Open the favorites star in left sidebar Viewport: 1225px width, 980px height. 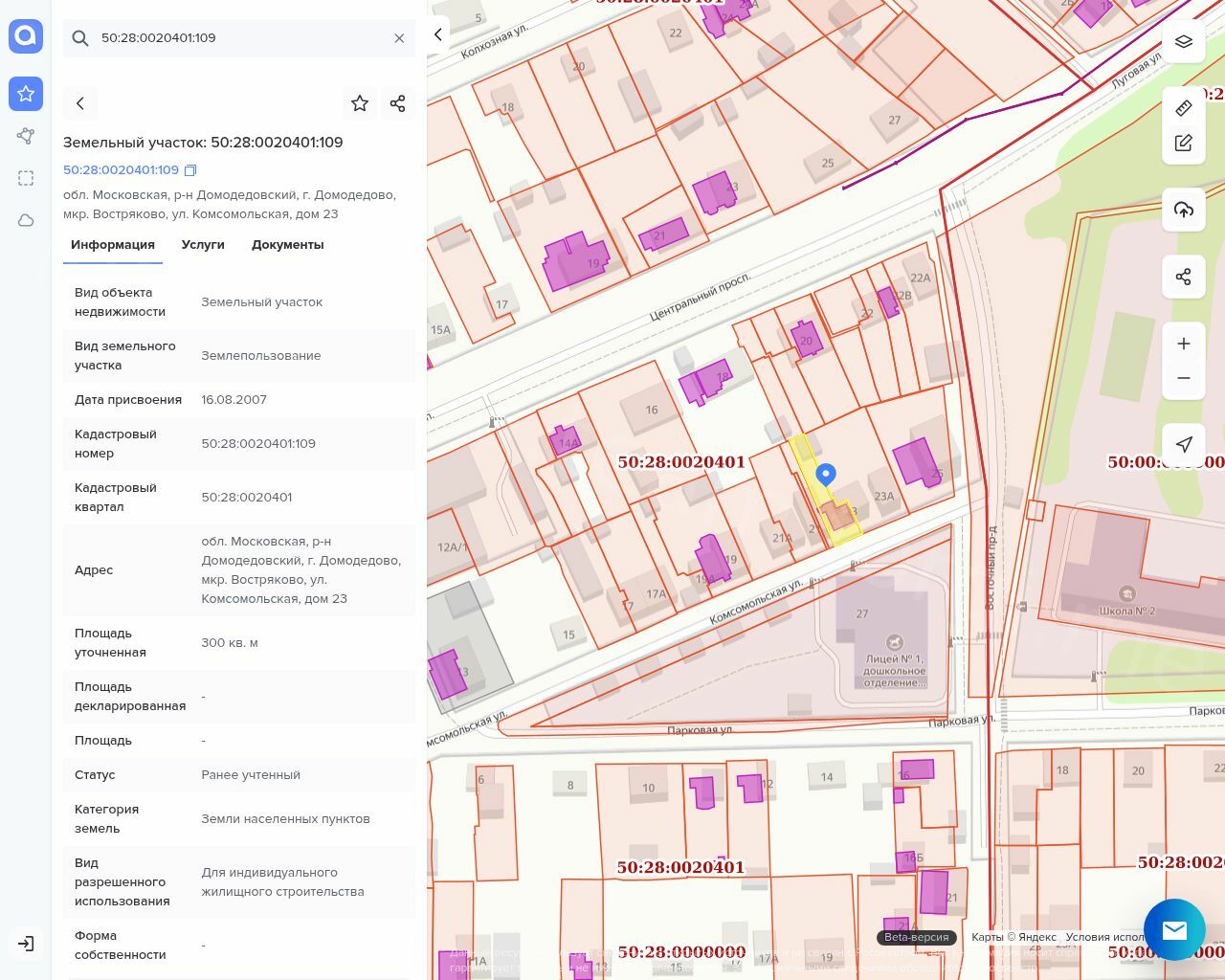(26, 94)
